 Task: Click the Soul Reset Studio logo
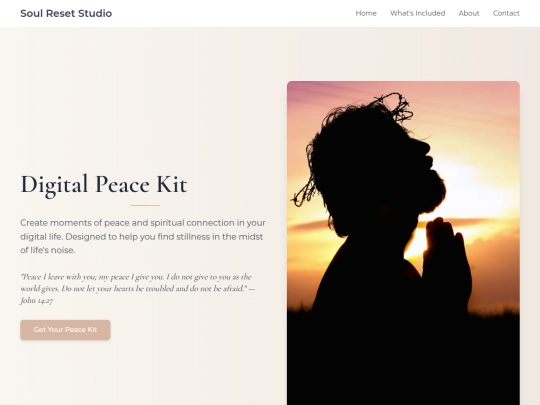tap(66, 13)
